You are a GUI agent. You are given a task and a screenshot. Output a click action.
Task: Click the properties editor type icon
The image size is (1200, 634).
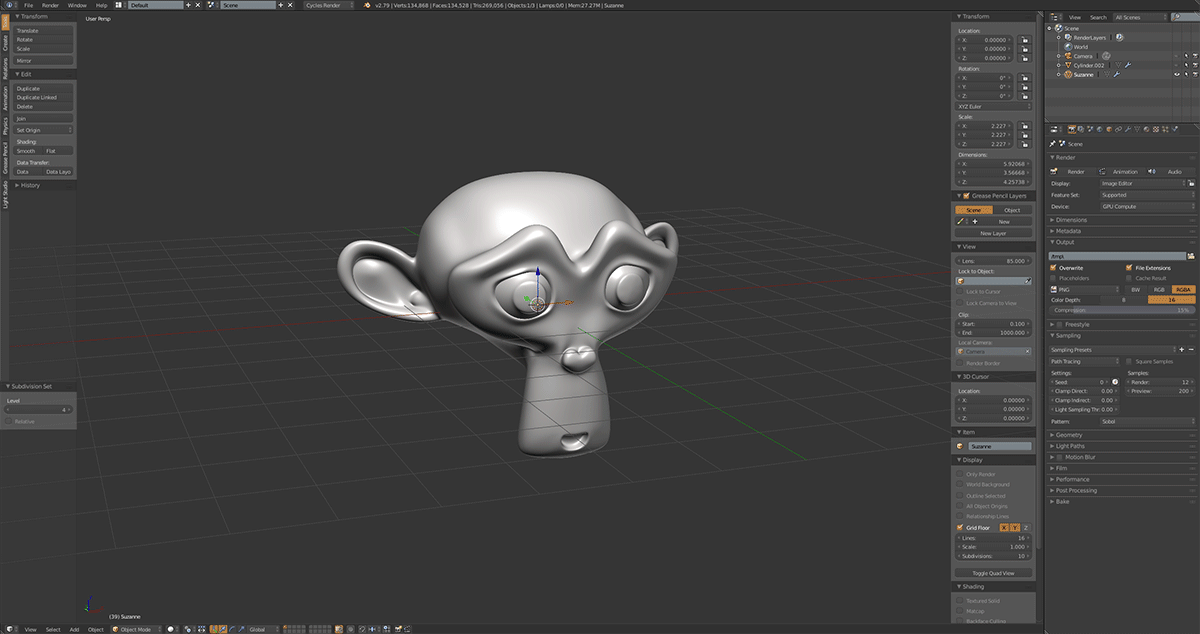point(1054,129)
